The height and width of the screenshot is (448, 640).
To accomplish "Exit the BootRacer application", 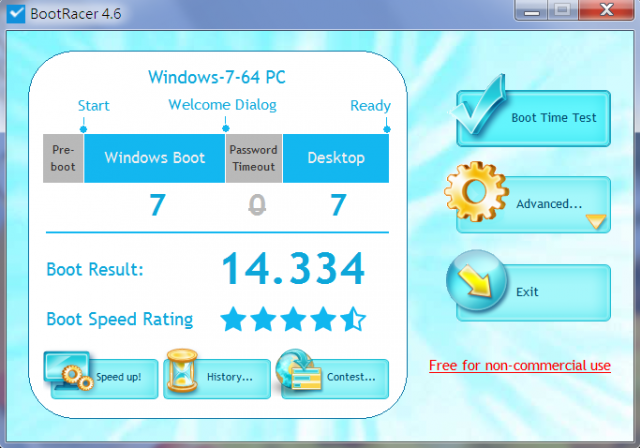I will 533,293.
